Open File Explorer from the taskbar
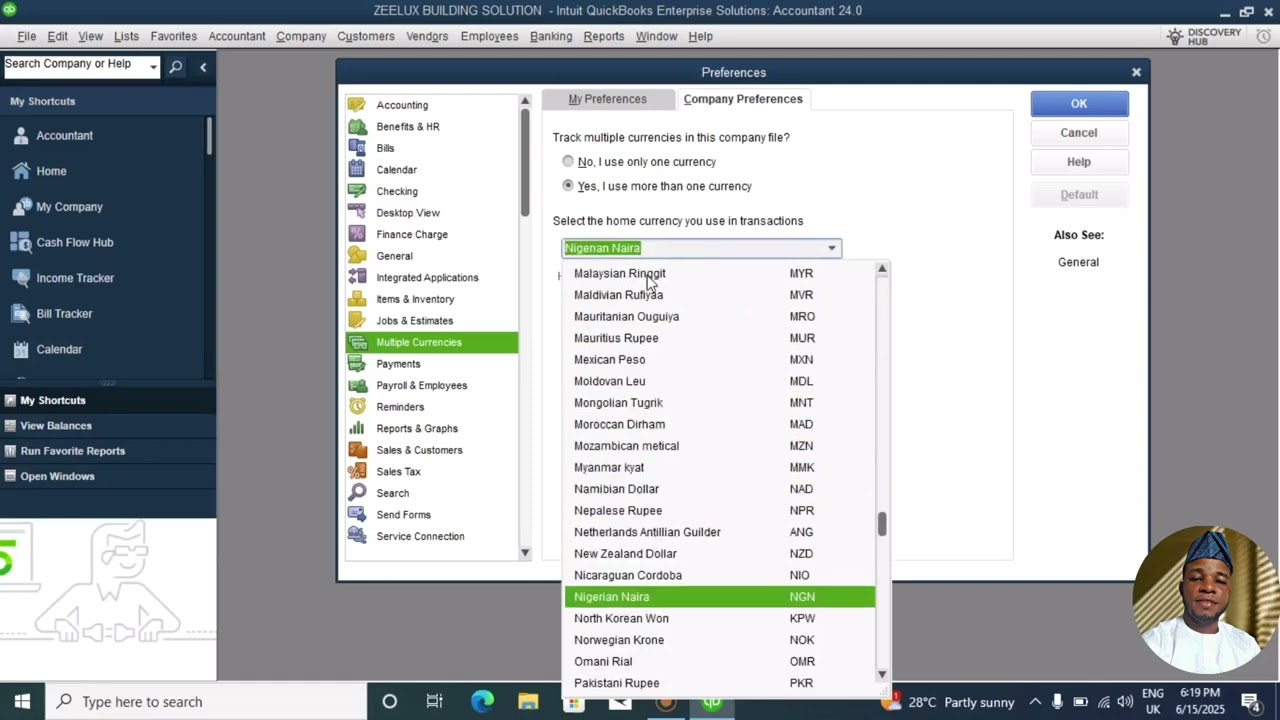 tap(528, 701)
